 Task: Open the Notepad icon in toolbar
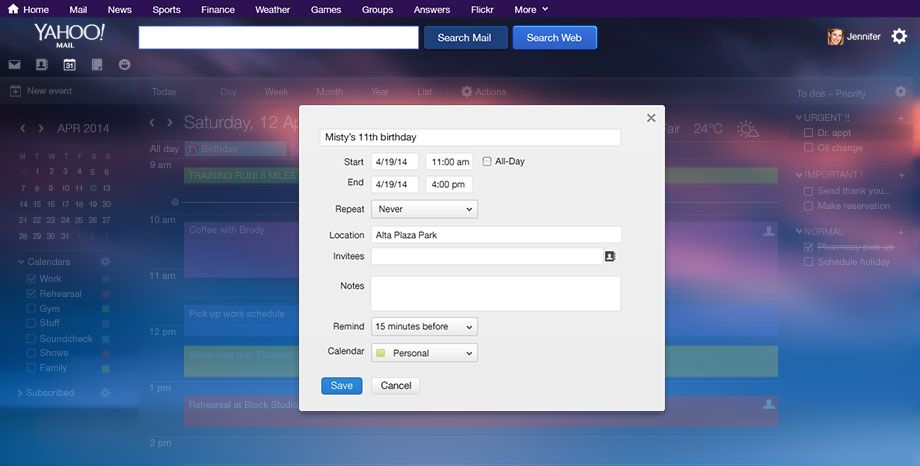click(97, 65)
